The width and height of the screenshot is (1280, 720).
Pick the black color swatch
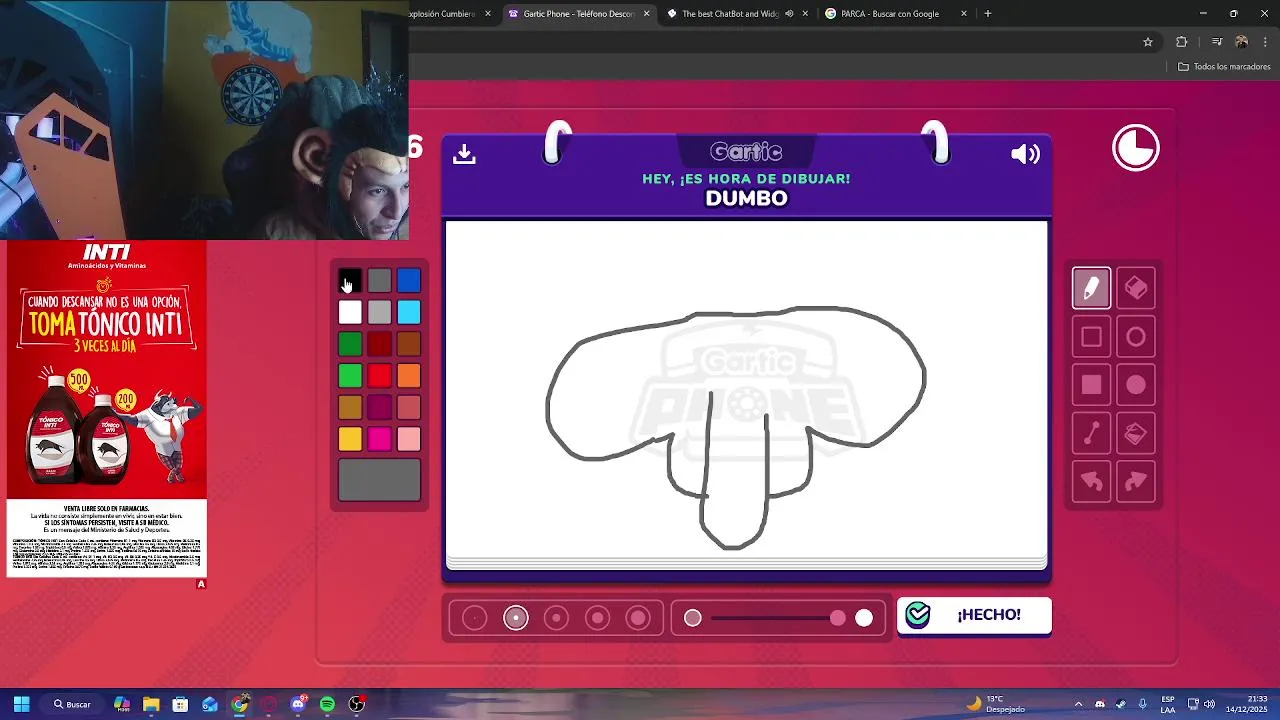pyautogui.click(x=350, y=281)
